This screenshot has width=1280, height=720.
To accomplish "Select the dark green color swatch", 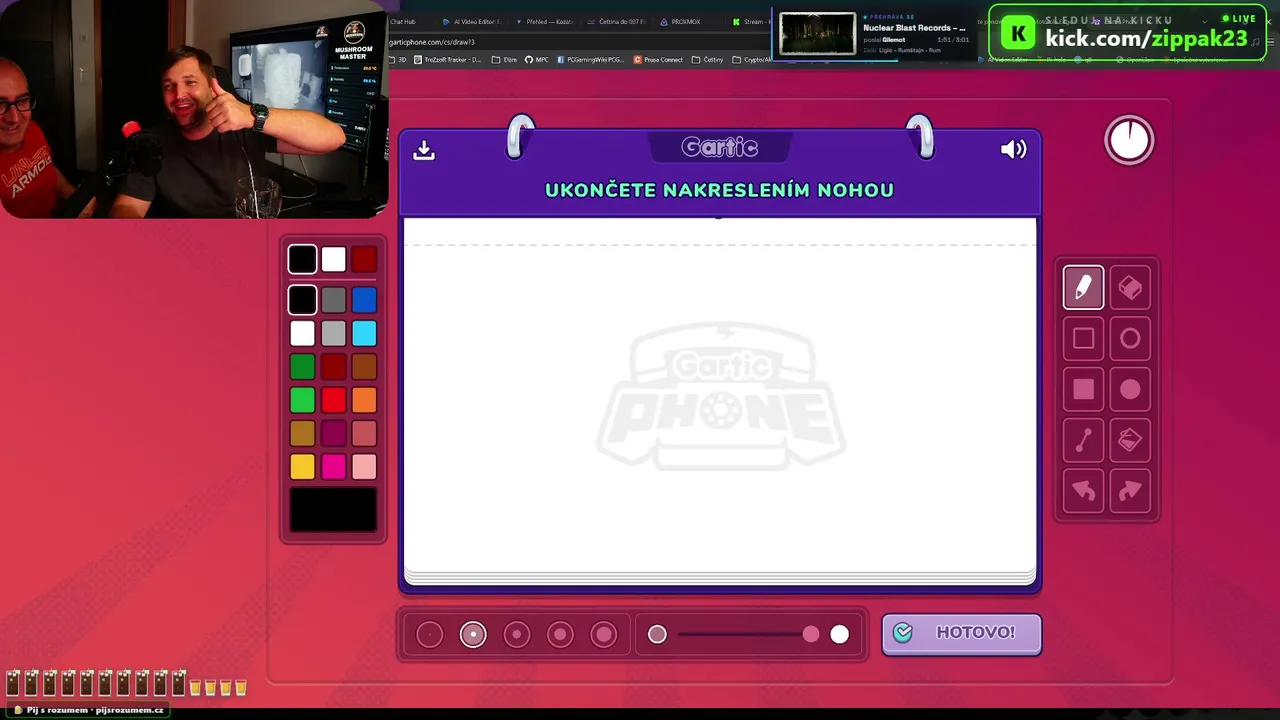I will pyautogui.click(x=302, y=367).
